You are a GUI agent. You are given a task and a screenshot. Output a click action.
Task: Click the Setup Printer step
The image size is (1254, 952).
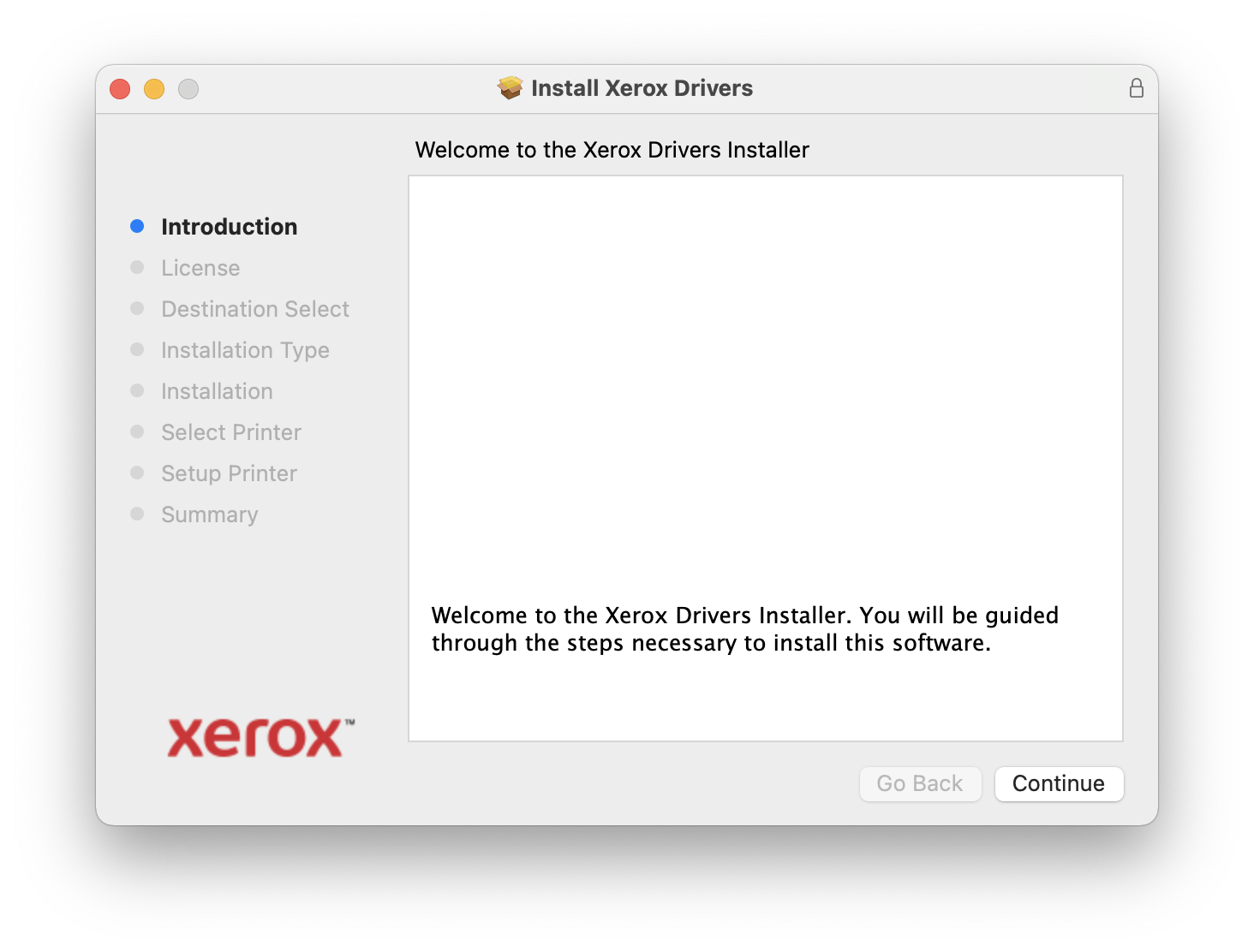pos(229,473)
